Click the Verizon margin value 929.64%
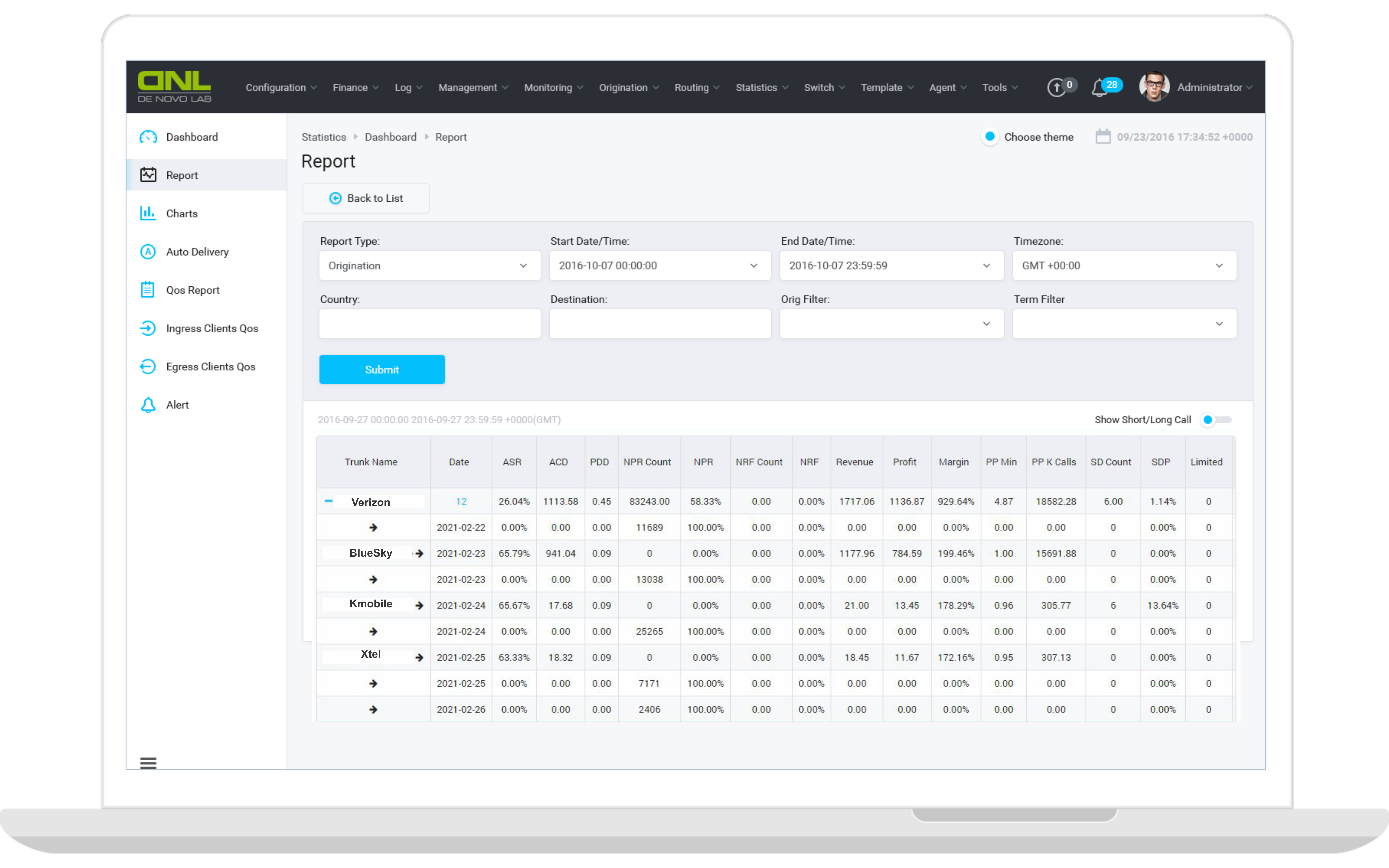This screenshot has height=868, width=1389. pyautogui.click(x=956, y=501)
